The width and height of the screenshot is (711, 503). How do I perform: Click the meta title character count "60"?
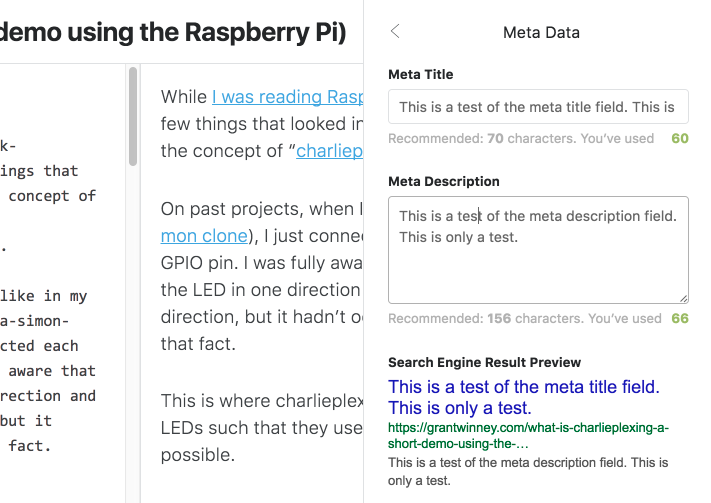[x=679, y=139]
